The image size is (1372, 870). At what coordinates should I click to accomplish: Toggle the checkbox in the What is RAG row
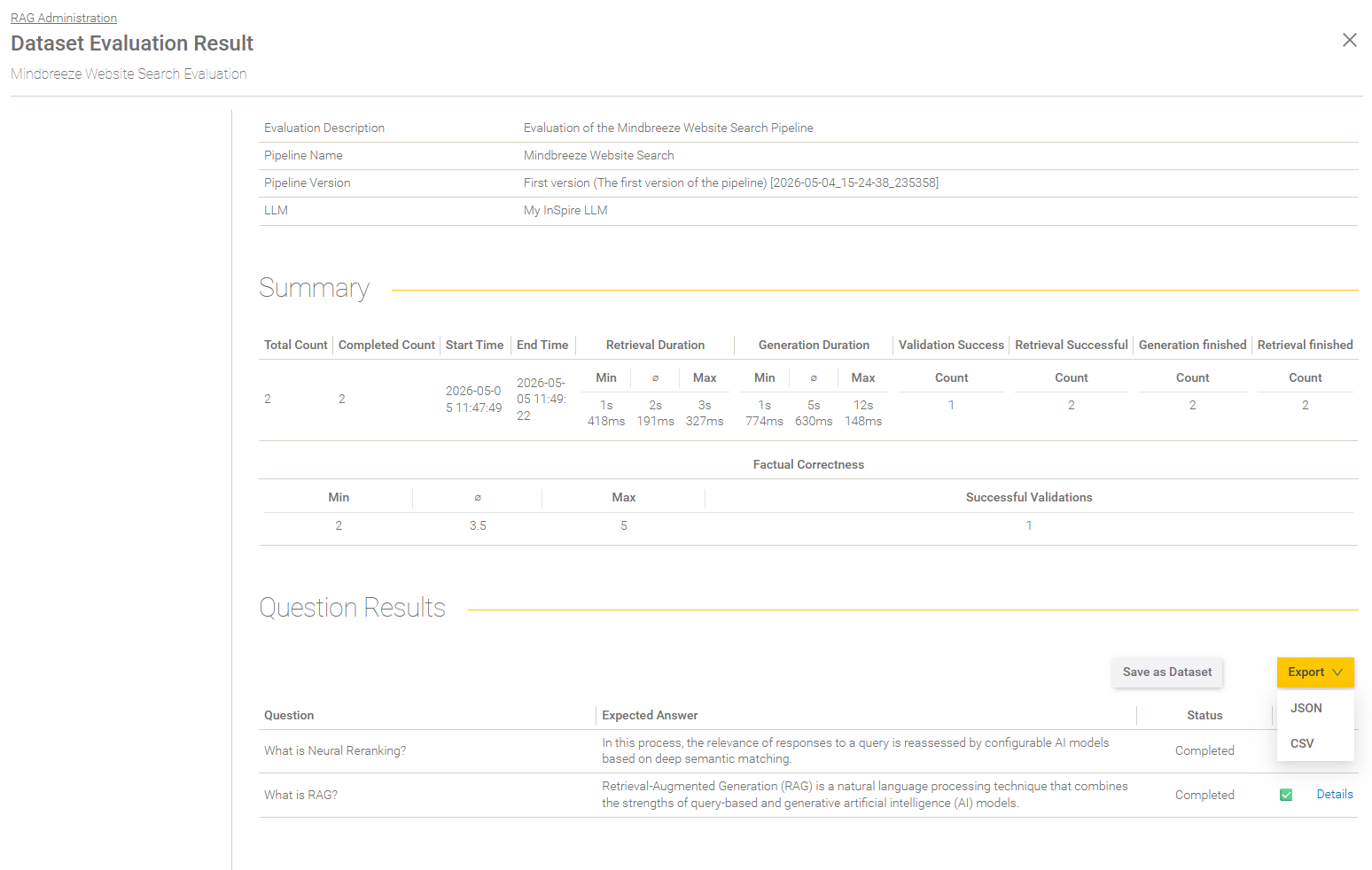(x=1286, y=795)
